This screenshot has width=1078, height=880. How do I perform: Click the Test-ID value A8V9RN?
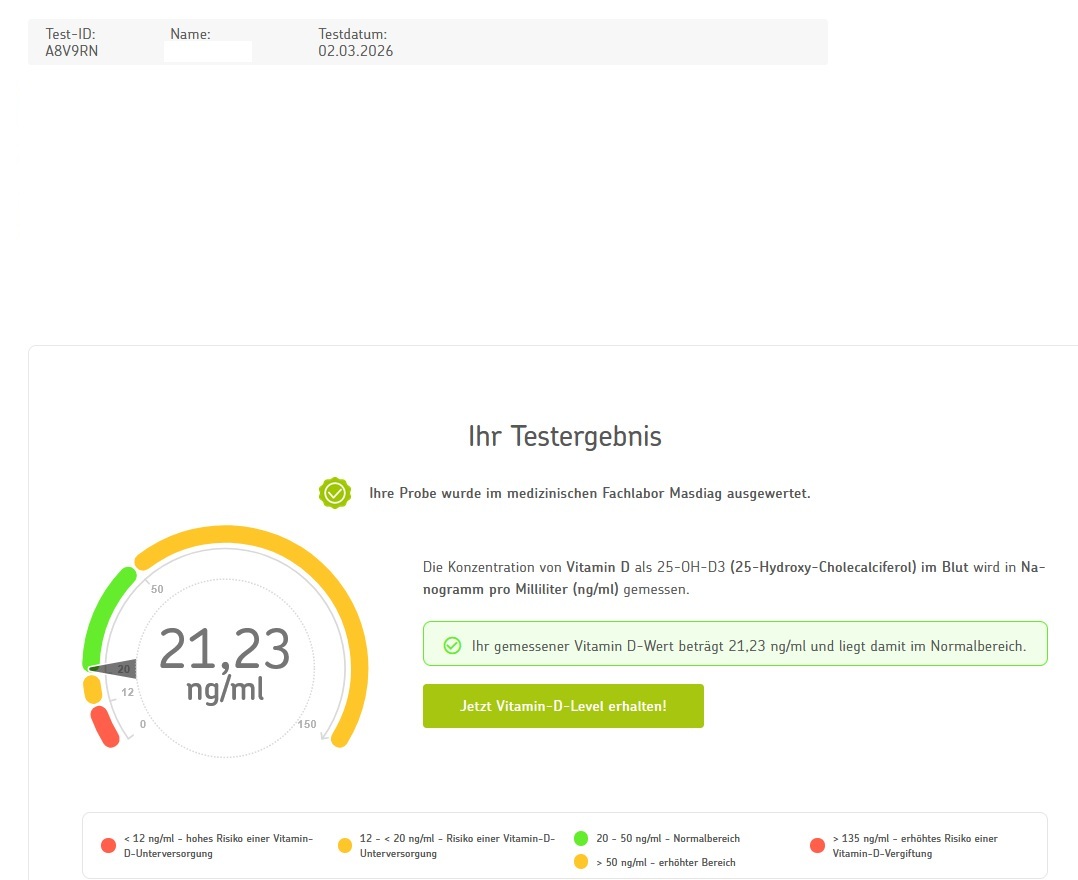pyautogui.click(x=72, y=51)
